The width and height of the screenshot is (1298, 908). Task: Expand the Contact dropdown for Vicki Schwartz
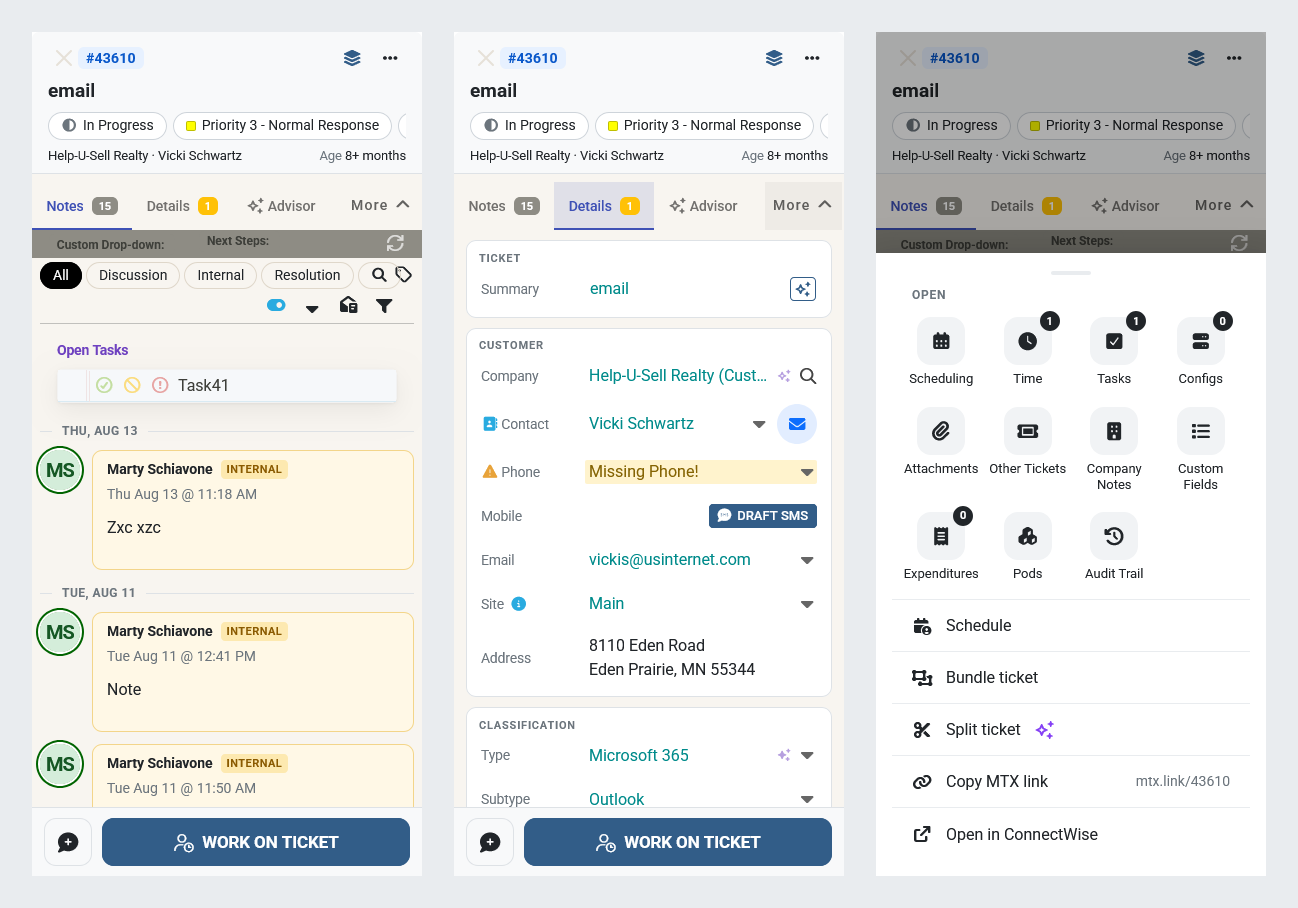[x=759, y=425]
